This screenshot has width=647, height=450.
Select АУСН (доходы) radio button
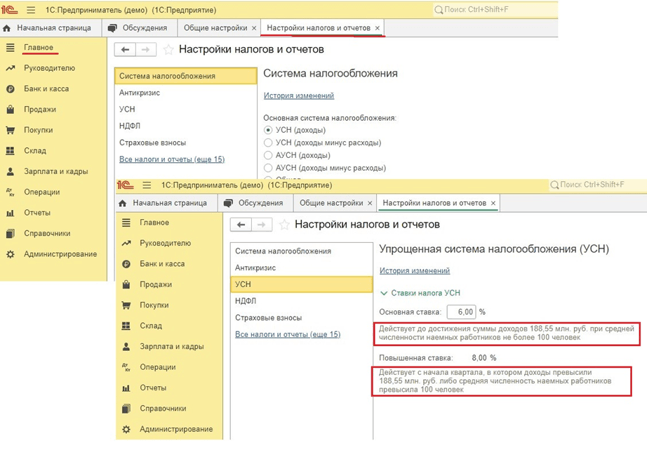click(x=268, y=155)
